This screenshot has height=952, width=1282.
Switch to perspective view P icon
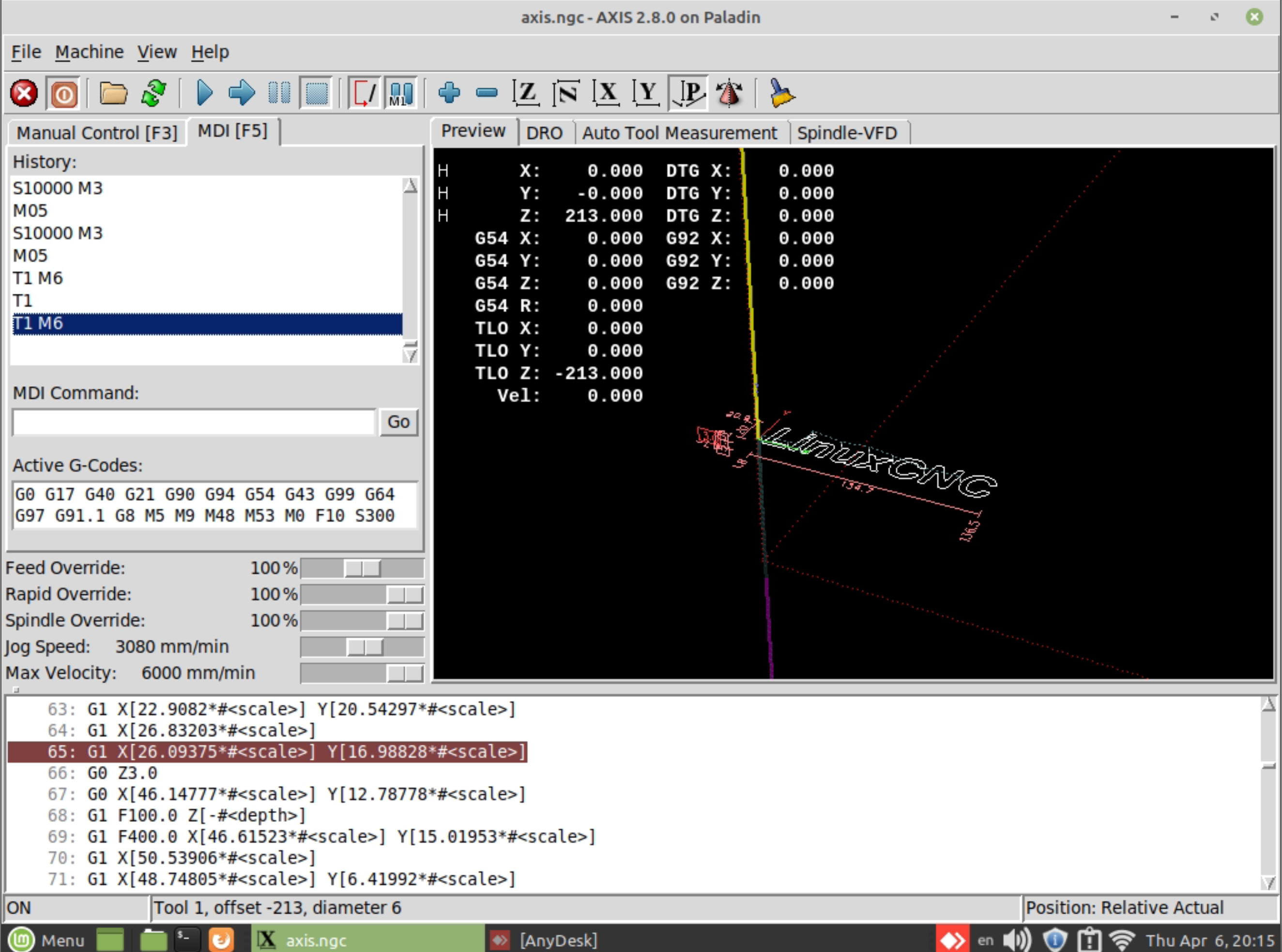pyautogui.click(x=689, y=93)
